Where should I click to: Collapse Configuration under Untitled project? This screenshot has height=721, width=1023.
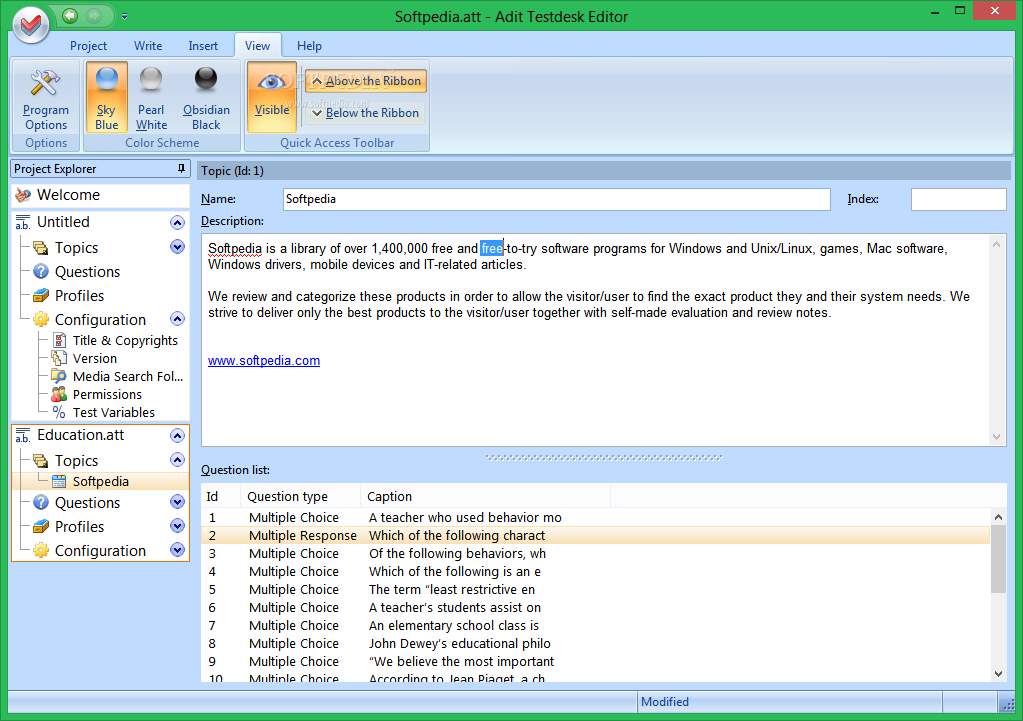pyautogui.click(x=177, y=318)
